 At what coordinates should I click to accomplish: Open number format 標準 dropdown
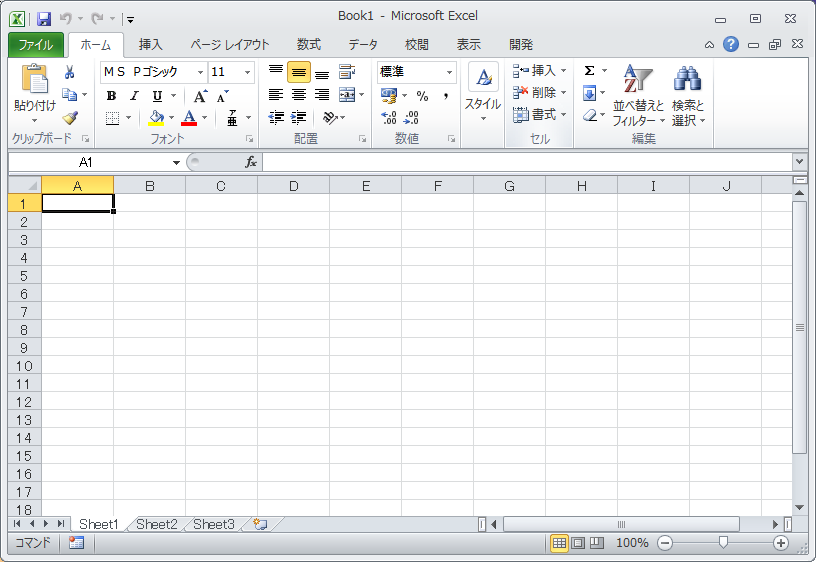(x=449, y=72)
